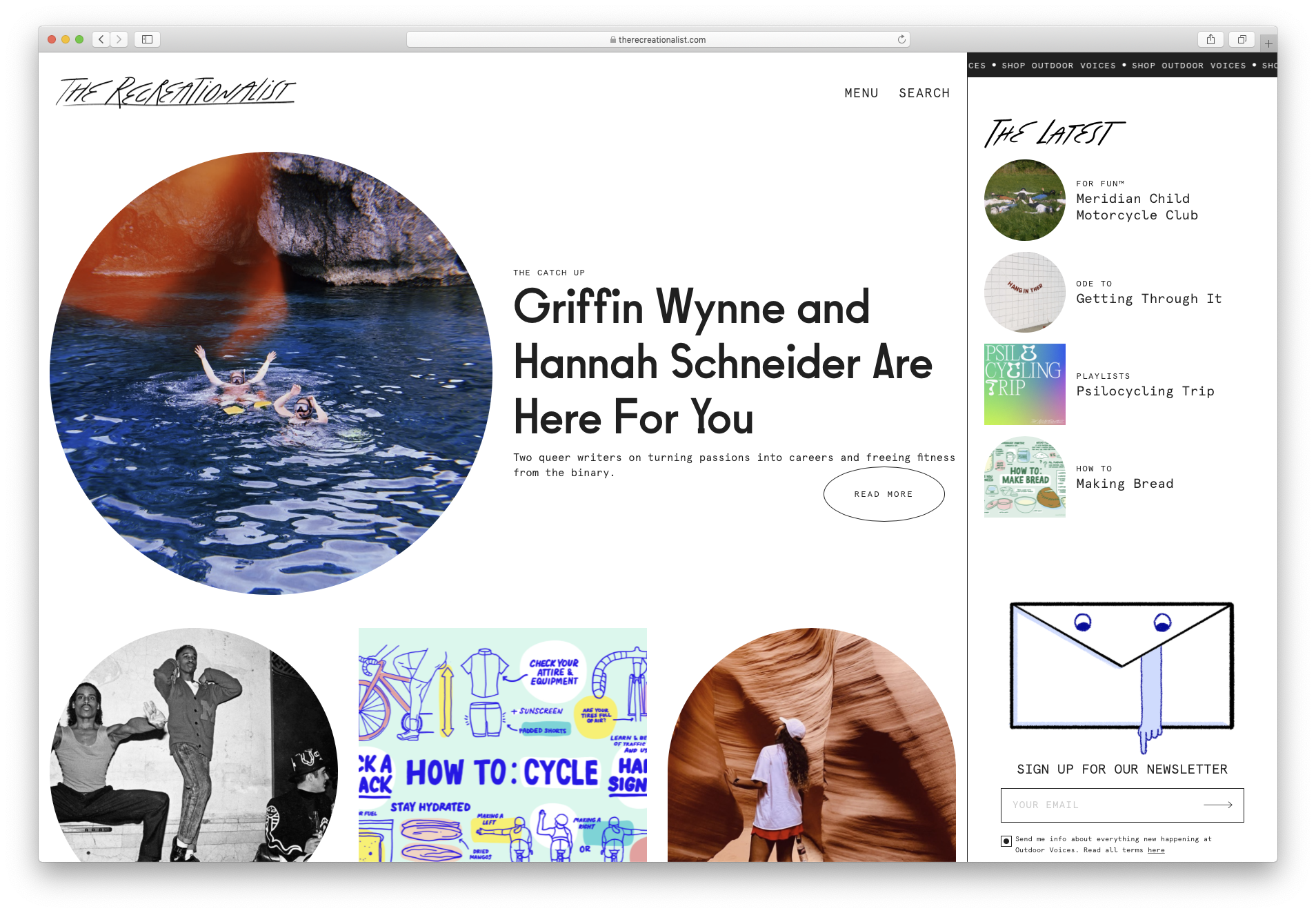Click Sign Up For Our Newsletter heading
This screenshot has width=1316, height=913.
tap(1122, 769)
